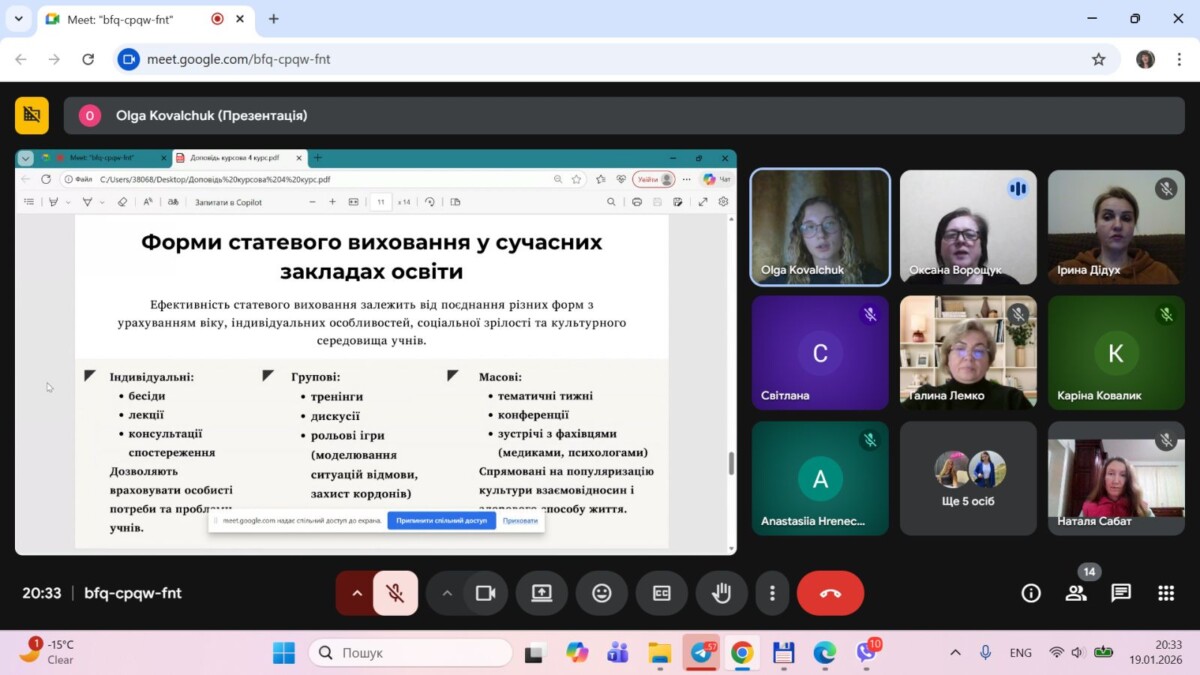Turn on closed captions
1200x675 pixels.
(661, 593)
